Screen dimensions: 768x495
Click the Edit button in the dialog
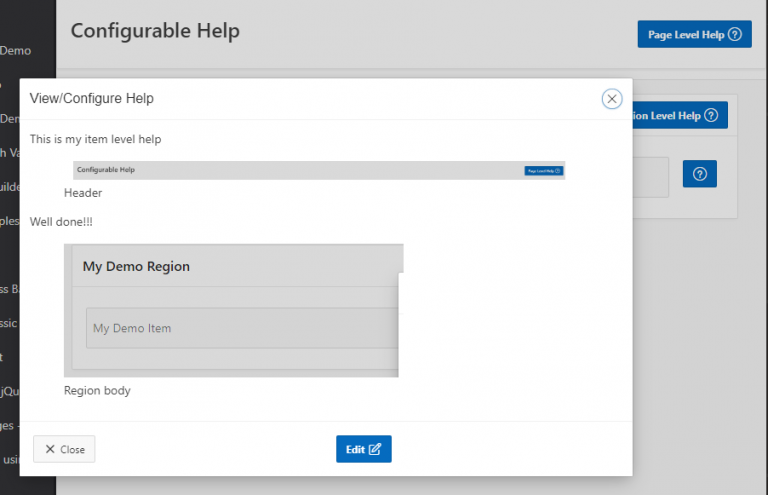363,449
